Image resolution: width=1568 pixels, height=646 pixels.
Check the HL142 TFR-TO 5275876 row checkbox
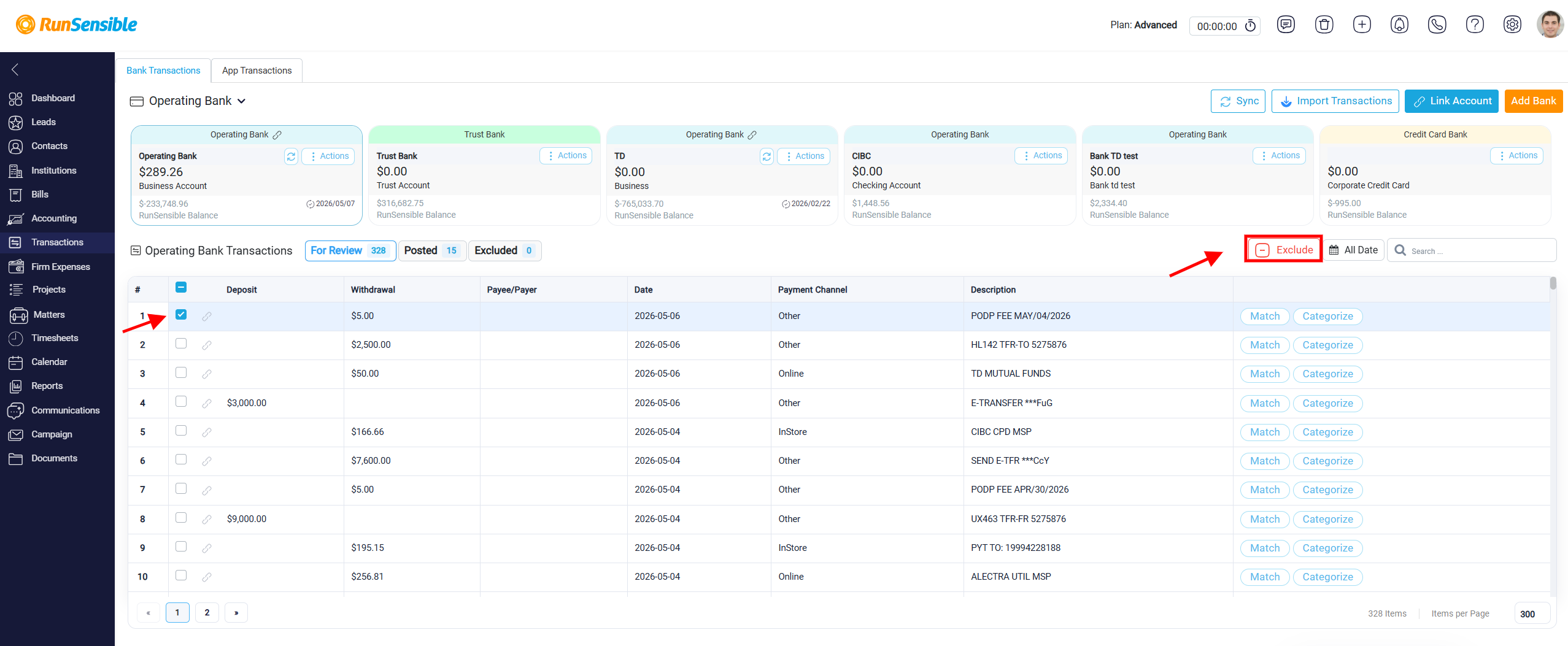pos(181,344)
